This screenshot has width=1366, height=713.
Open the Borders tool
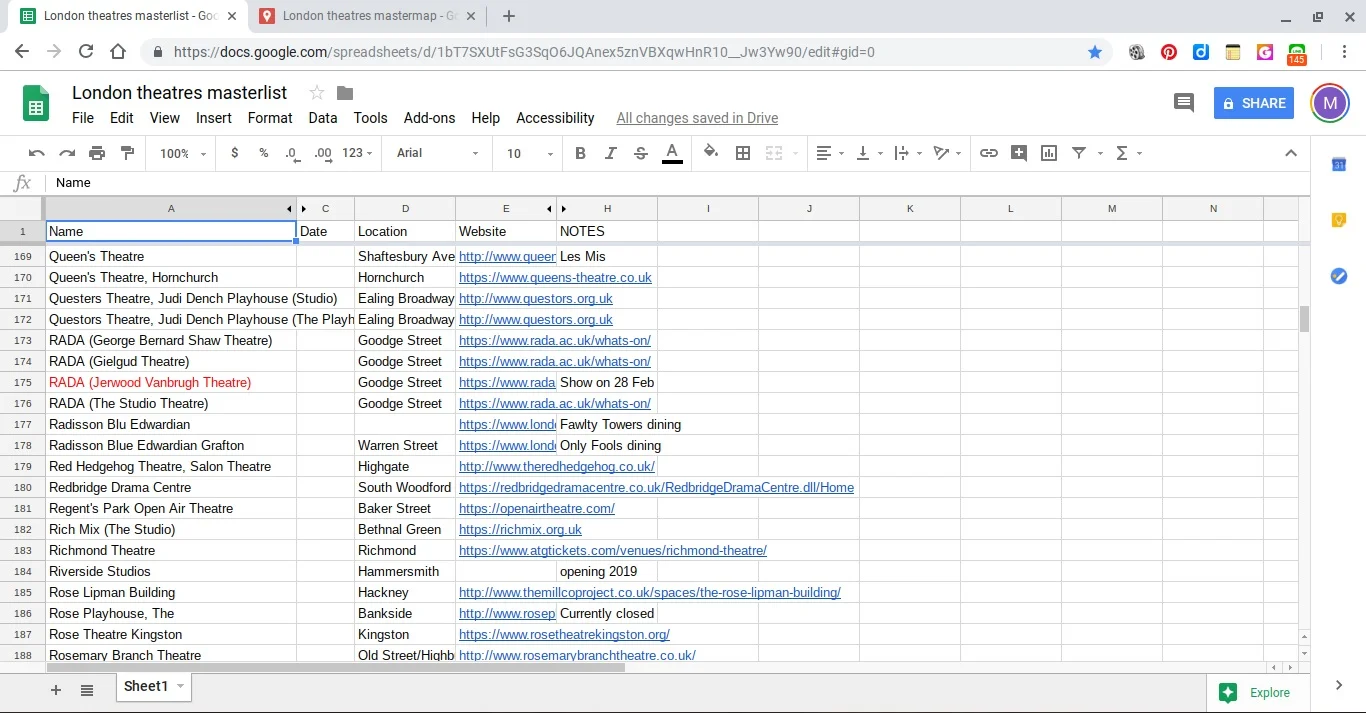click(743, 153)
